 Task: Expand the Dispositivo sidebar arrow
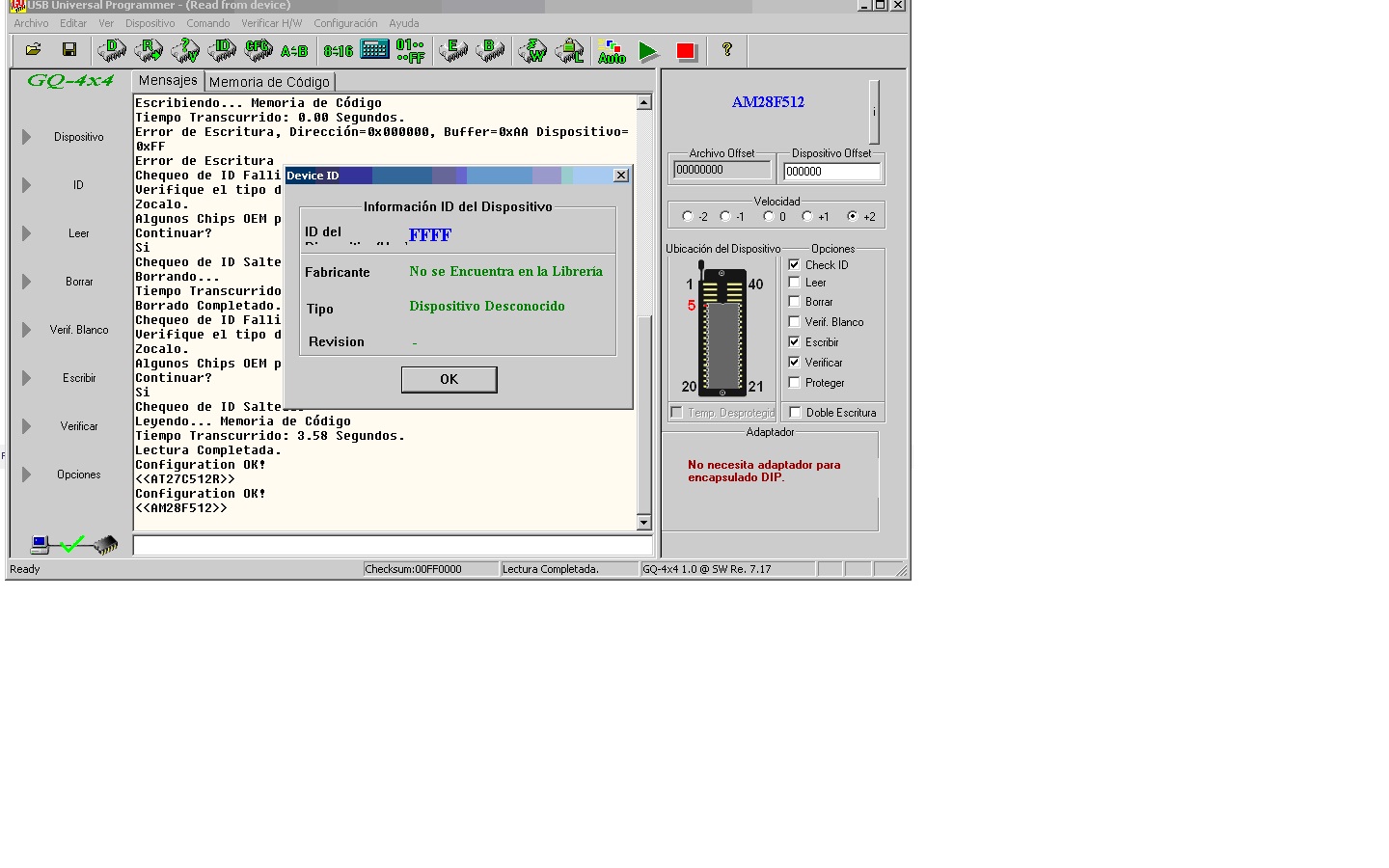pos(27,137)
